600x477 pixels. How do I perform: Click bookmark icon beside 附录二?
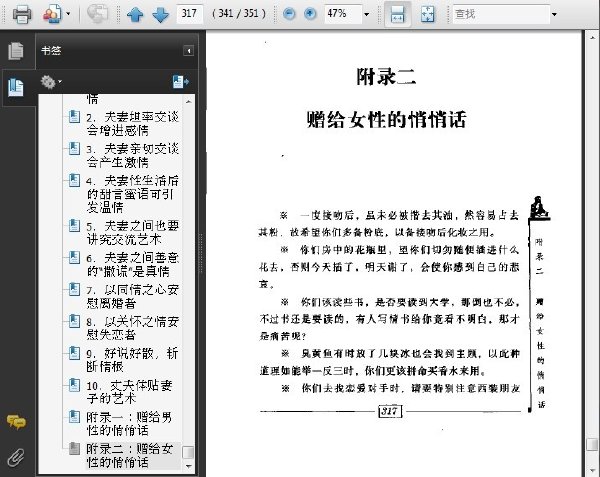click(x=74, y=449)
